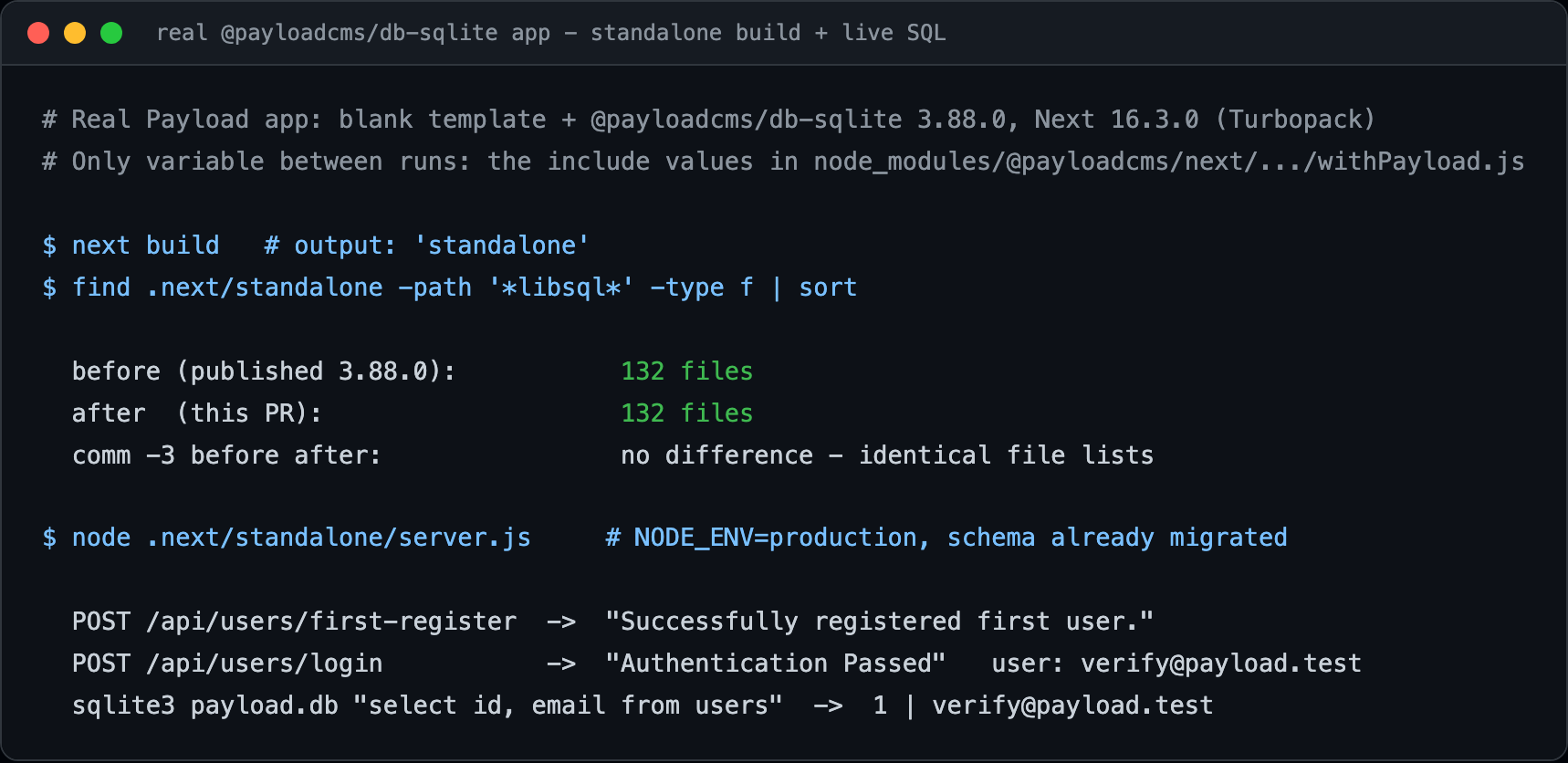Click the window title text in title bar

550,34
